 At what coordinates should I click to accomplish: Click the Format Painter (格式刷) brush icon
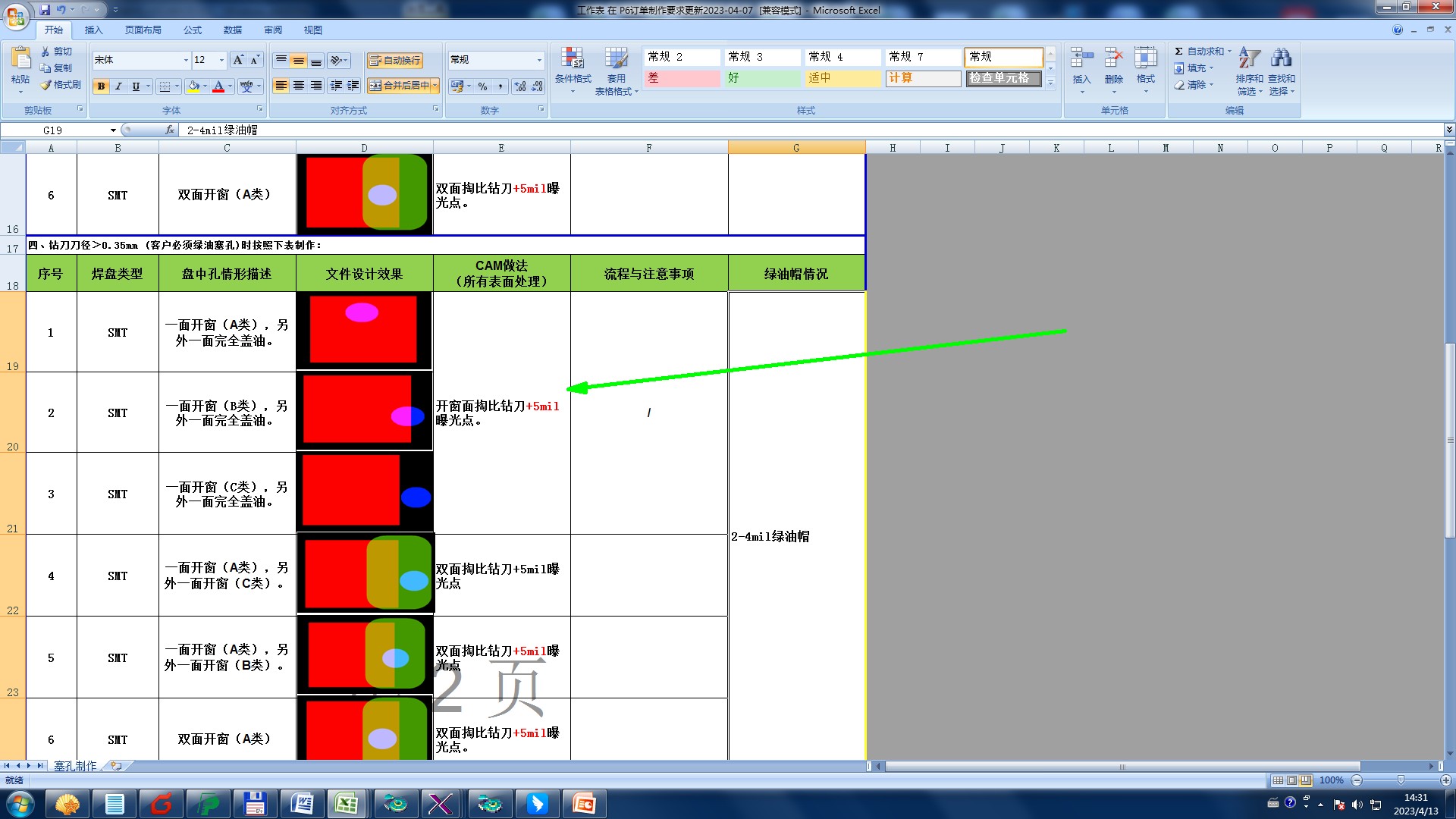pyautogui.click(x=46, y=85)
